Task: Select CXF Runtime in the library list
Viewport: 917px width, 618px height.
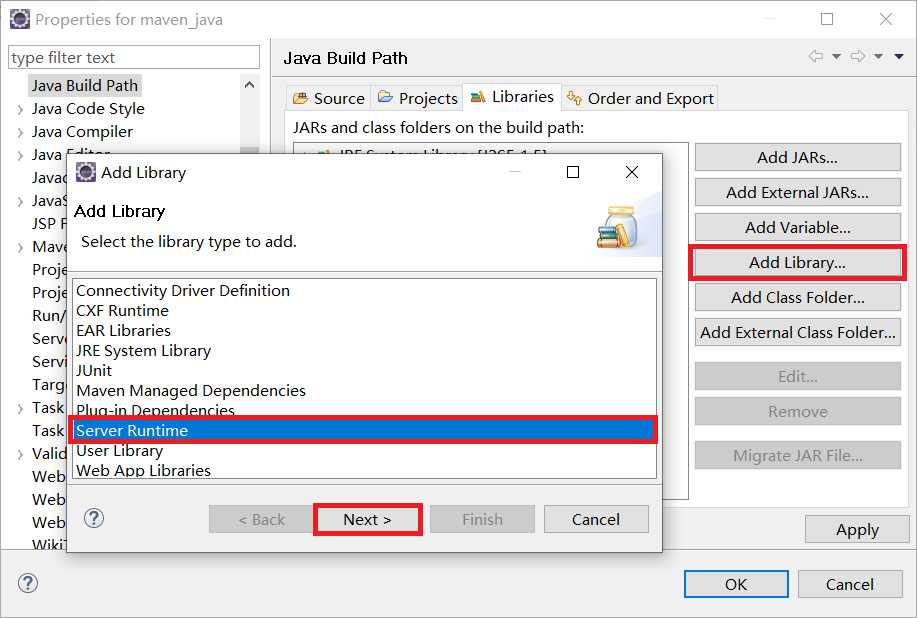Action: click(x=364, y=310)
